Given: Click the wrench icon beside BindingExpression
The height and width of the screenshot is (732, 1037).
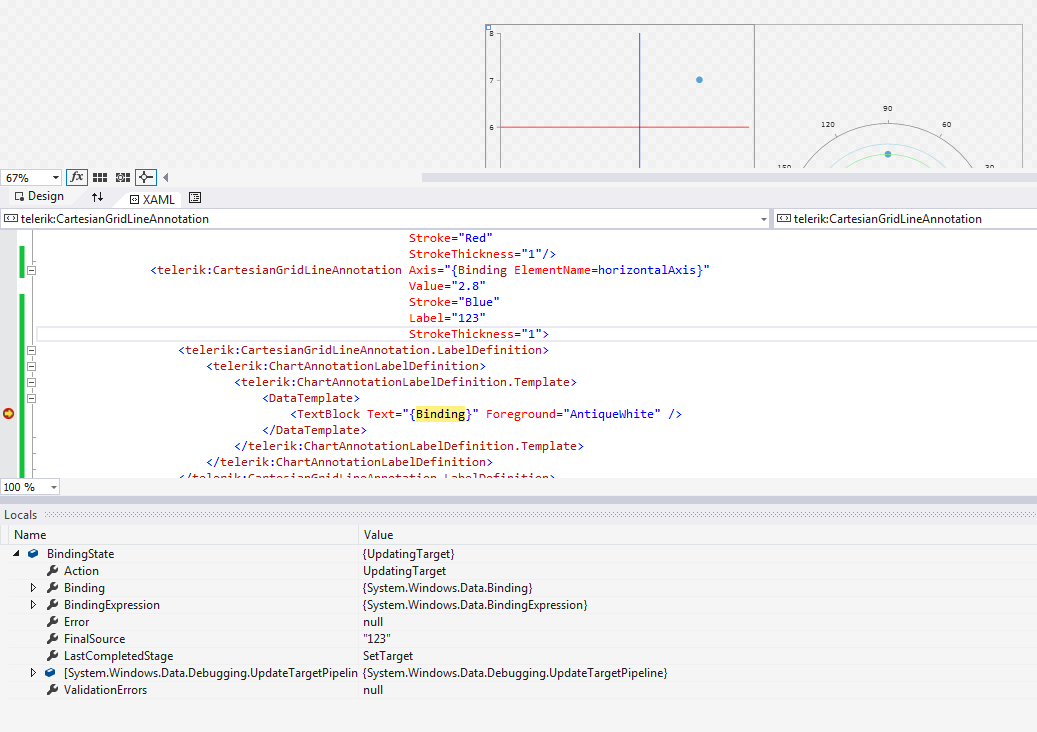Looking at the screenshot, I should (52, 605).
